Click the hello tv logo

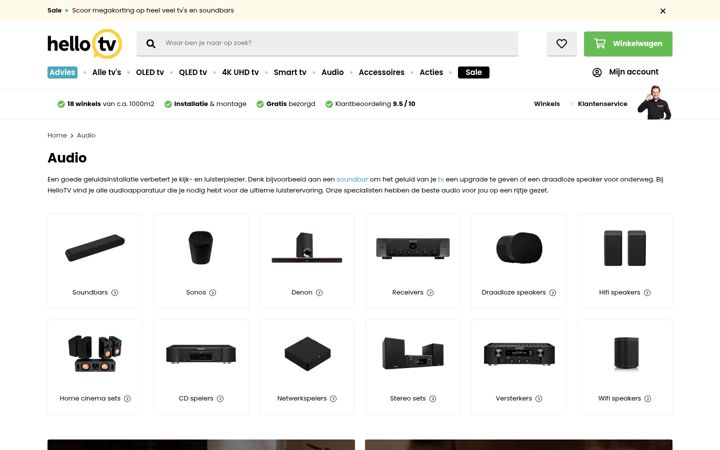coord(85,44)
